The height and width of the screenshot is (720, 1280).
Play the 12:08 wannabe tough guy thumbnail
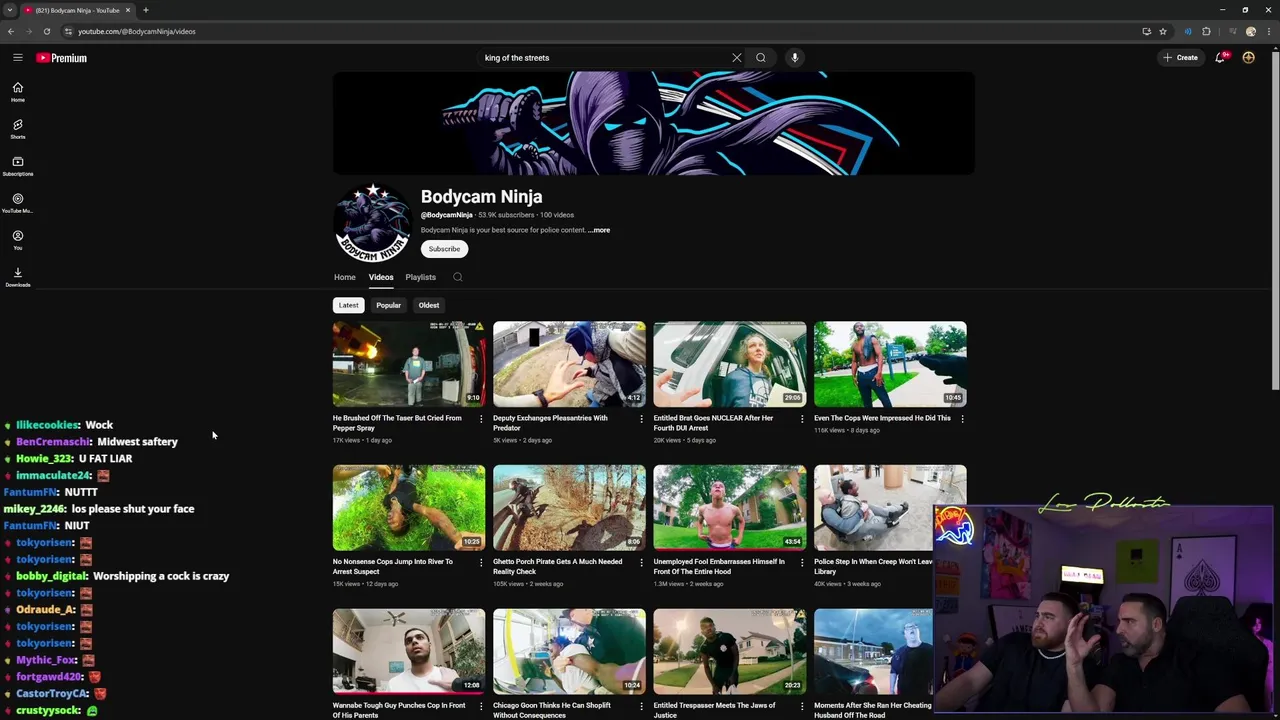point(409,651)
